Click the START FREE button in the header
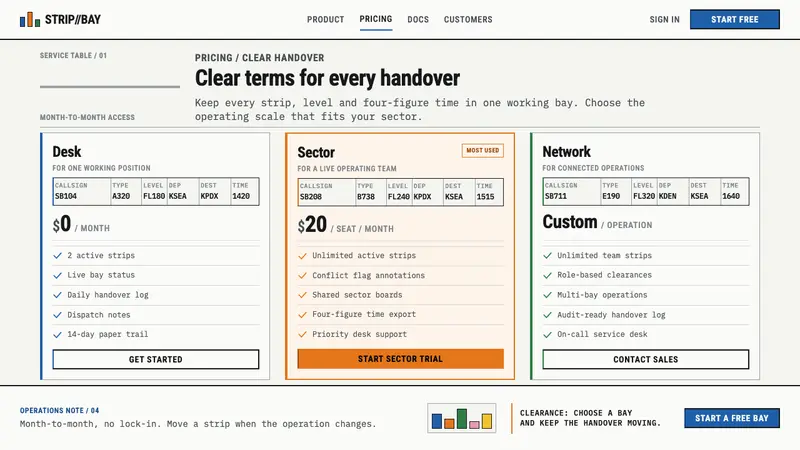 pyautogui.click(x=735, y=19)
